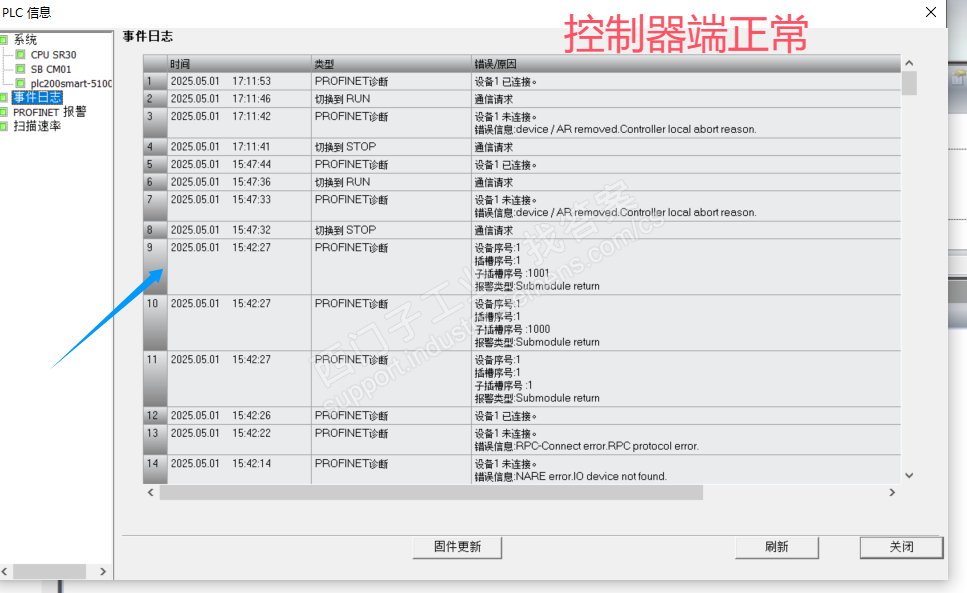The height and width of the screenshot is (593, 967).
Task: Close the PLC 信息 dialog window
Action: pyautogui.click(x=931, y=12)
